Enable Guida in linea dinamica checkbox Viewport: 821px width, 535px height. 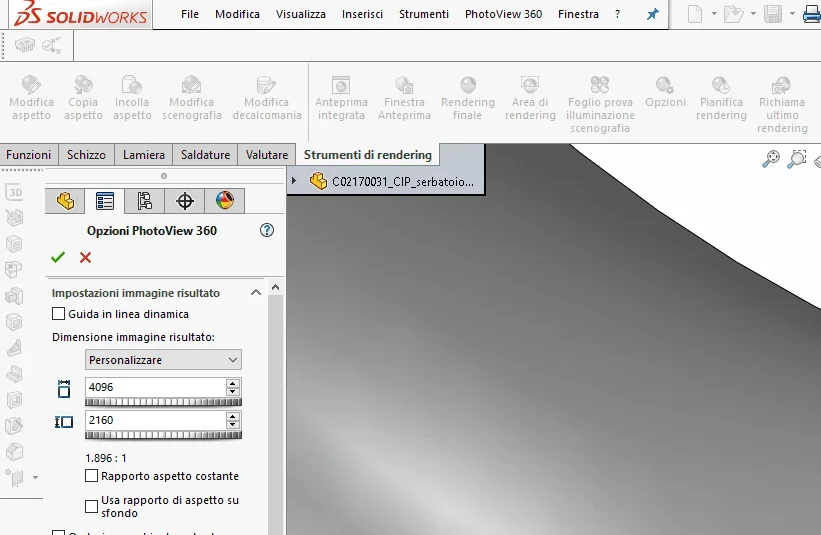click(59, 314)
